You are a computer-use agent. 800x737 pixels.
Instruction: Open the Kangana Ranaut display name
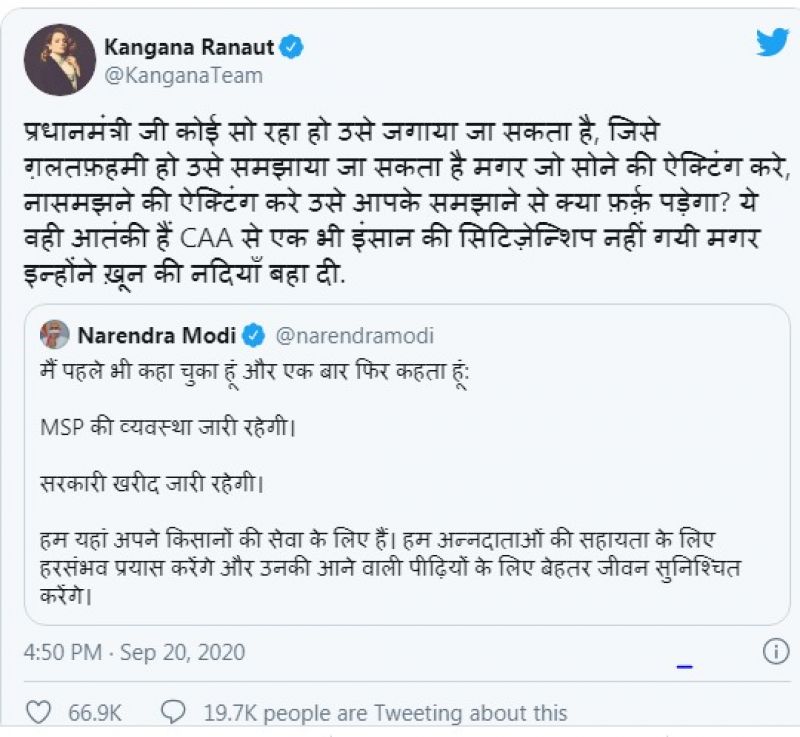[188, 46]
